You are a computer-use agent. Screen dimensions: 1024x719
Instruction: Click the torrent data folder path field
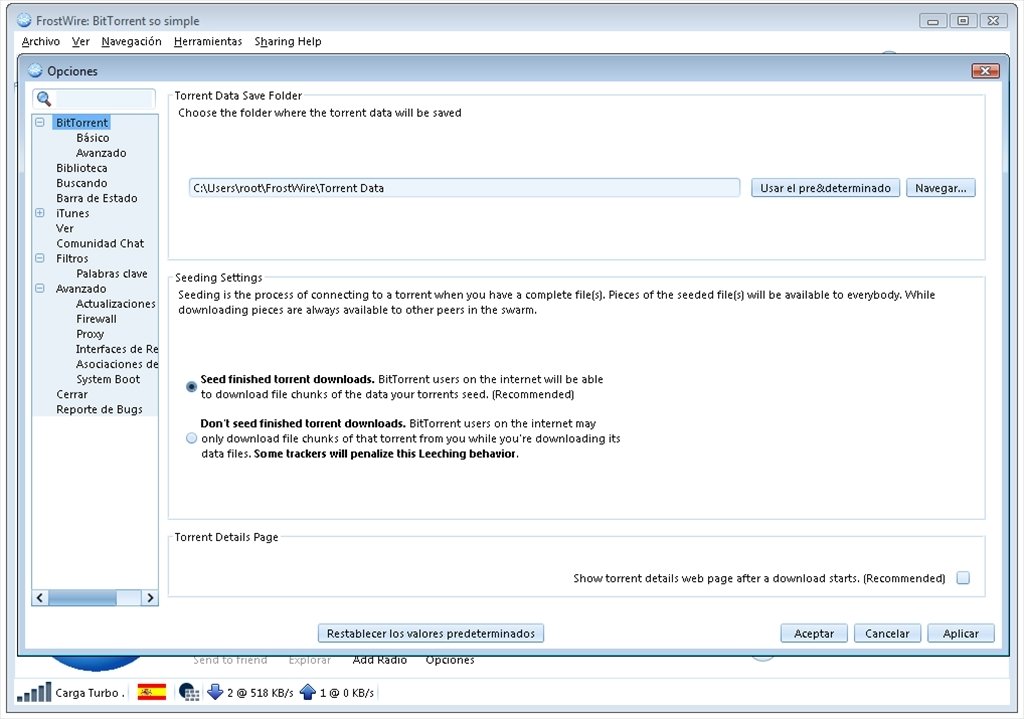click(464, 188)
